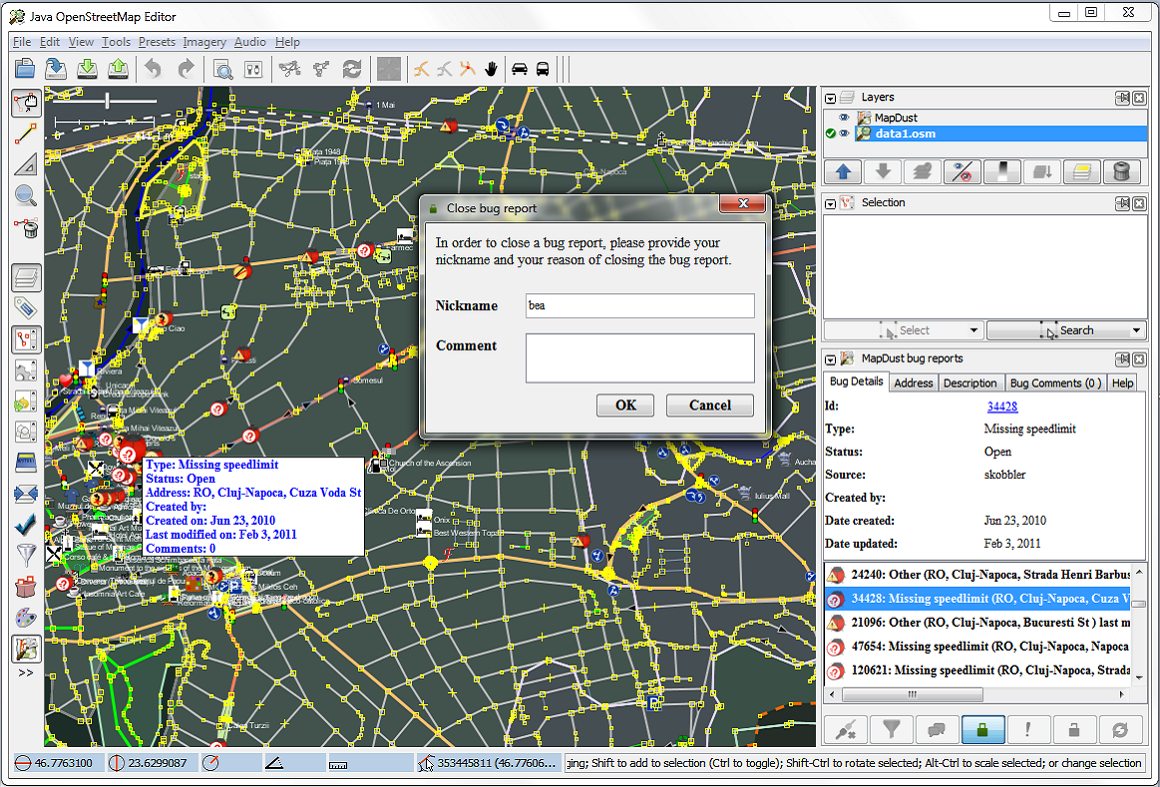Click the Search button in Selection panel
This screenshot has height=787, width=1160.
[x=1065, y=331]
